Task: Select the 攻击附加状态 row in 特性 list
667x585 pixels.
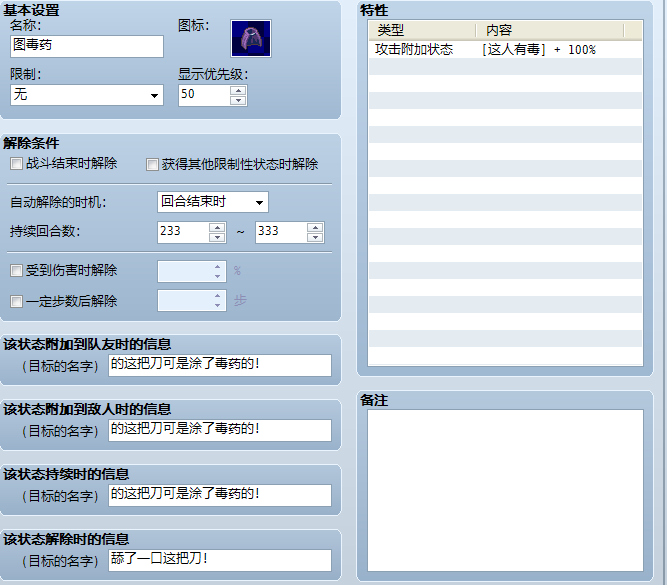Action: coord(505,50)
